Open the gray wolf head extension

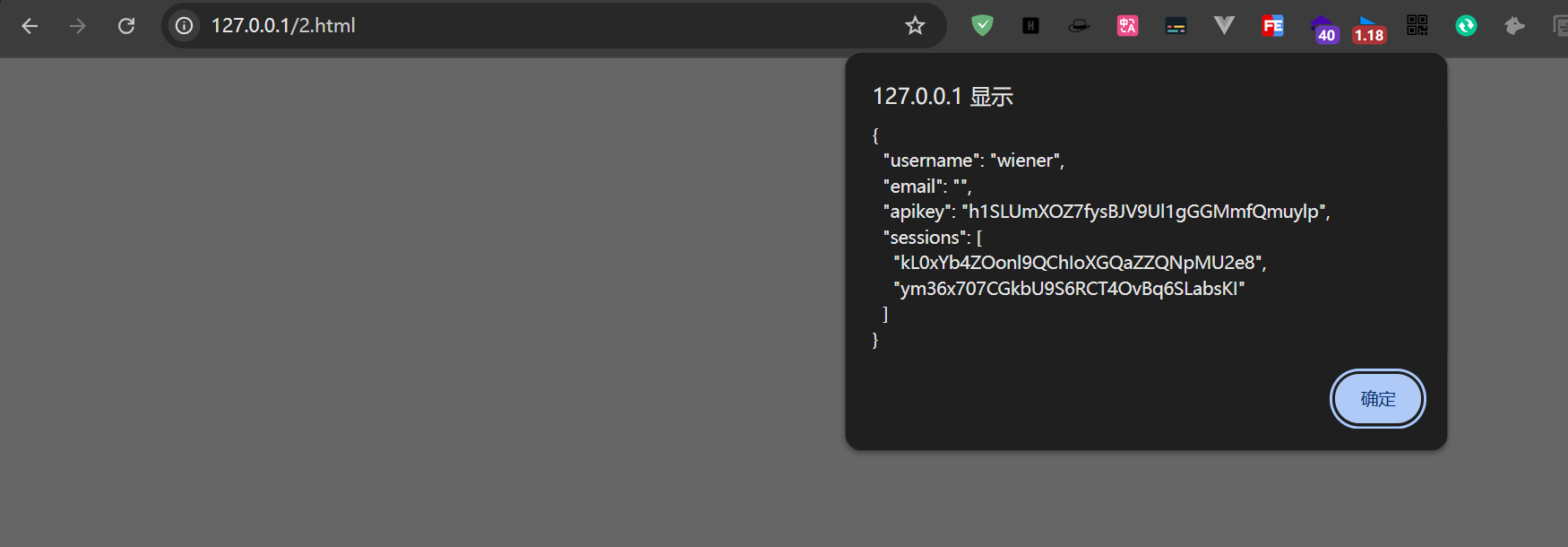coord(1514,26)
